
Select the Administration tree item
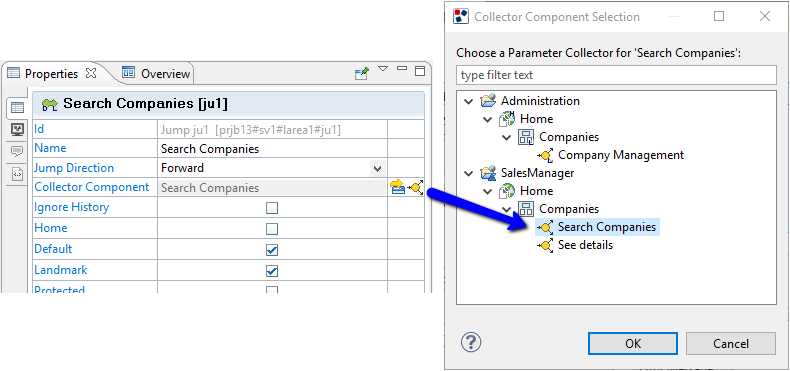coord(540,101)
